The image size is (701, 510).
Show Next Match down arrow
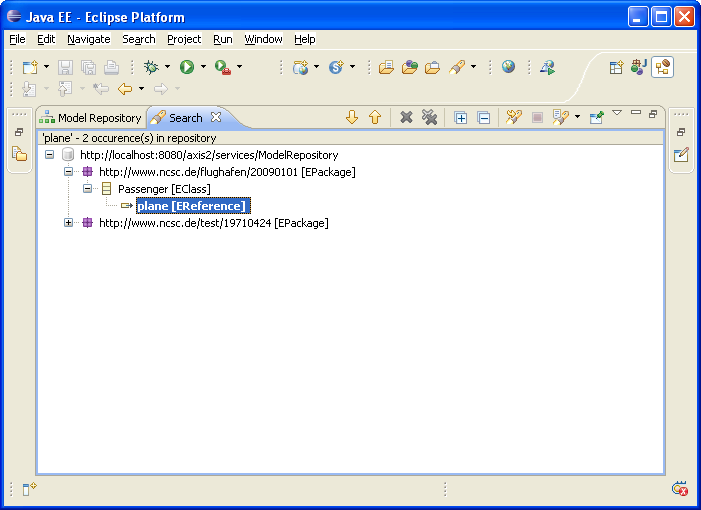coord(352,118)
